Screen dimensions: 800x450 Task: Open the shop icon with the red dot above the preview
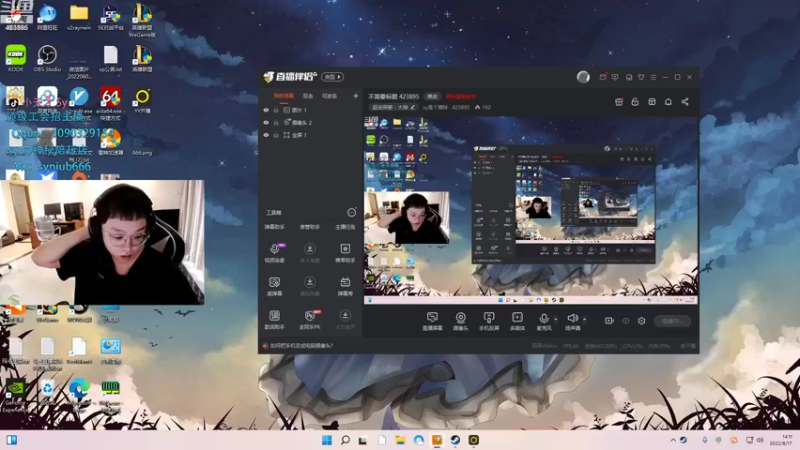pos(618,102)
